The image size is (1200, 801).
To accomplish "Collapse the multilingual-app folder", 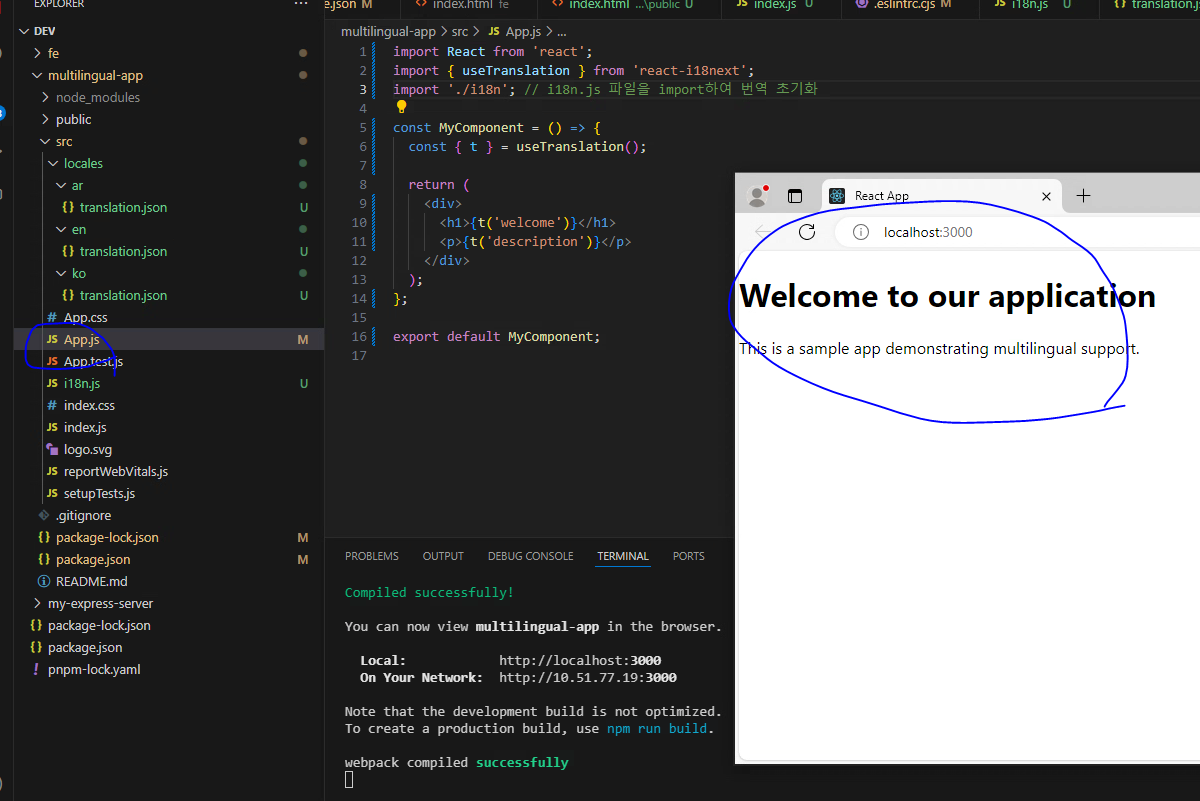I will (38, 75).
